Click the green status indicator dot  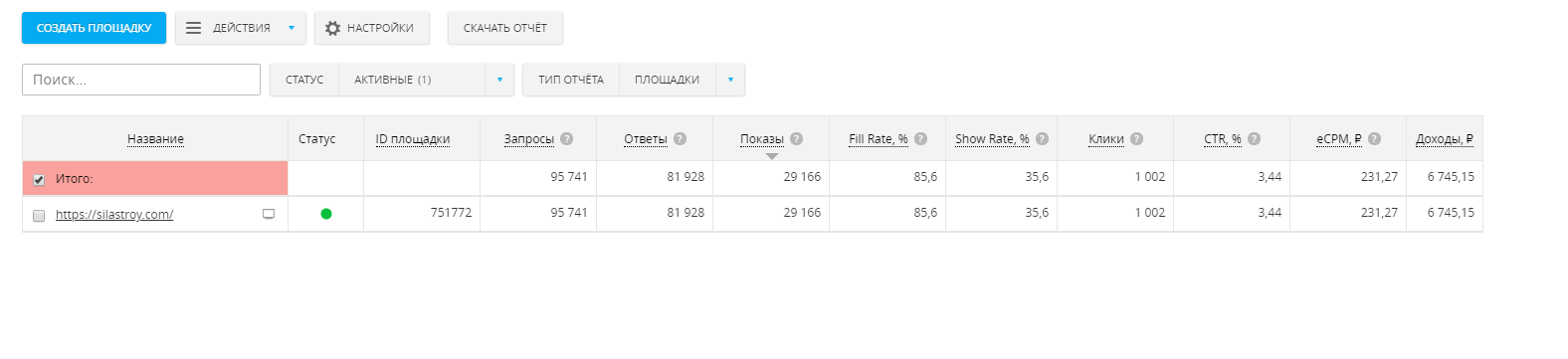pos(326,214)
